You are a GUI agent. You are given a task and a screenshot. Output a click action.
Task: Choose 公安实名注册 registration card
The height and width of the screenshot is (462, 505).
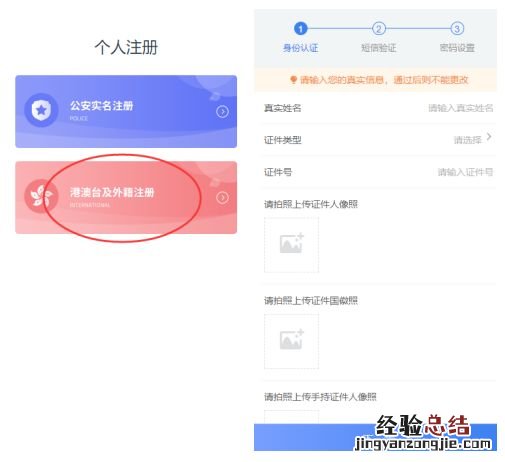click(x=126, y=111)
